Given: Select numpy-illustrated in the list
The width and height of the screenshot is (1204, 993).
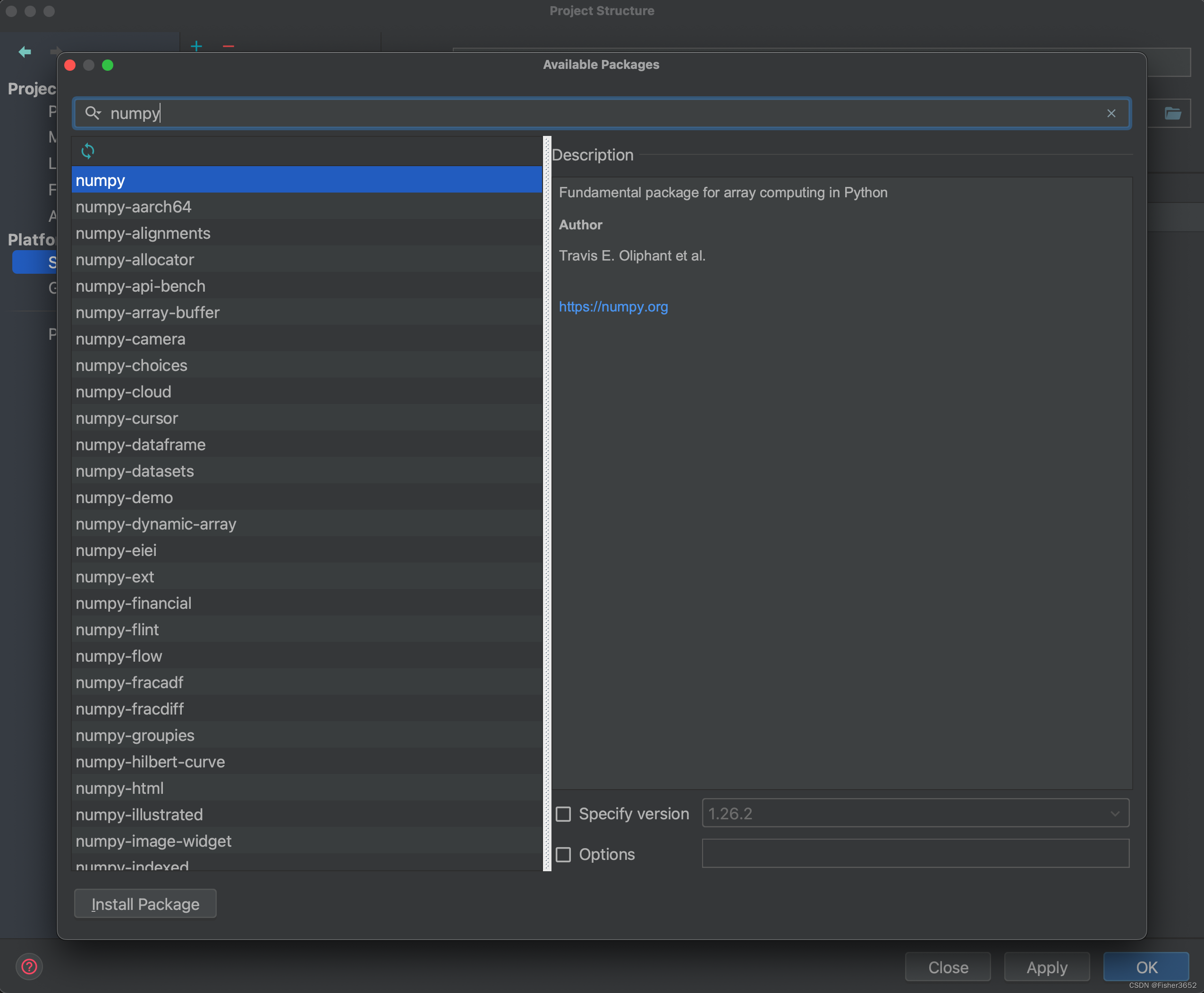Looking at the screenshot, I should tap(307, 815).
